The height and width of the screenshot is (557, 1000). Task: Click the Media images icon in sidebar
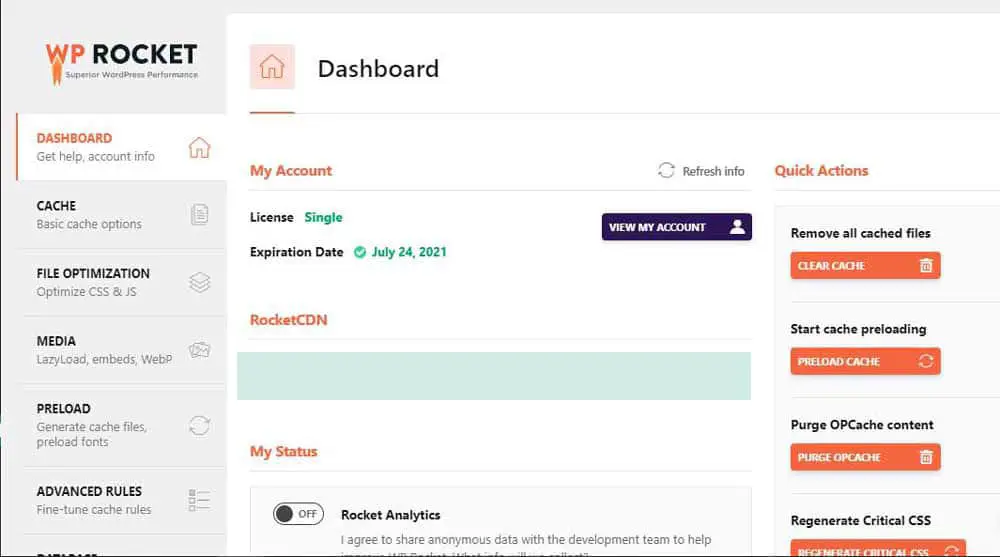(x=200, y=350)
